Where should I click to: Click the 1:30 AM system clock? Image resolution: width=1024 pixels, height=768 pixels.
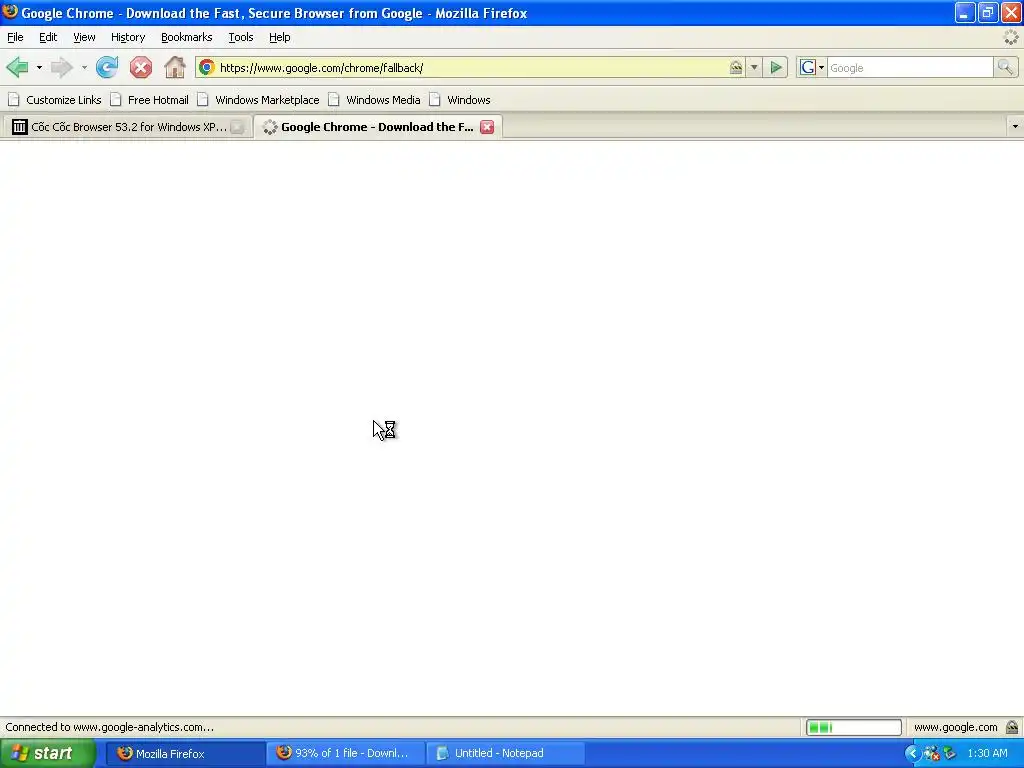[x=987, y=753]
